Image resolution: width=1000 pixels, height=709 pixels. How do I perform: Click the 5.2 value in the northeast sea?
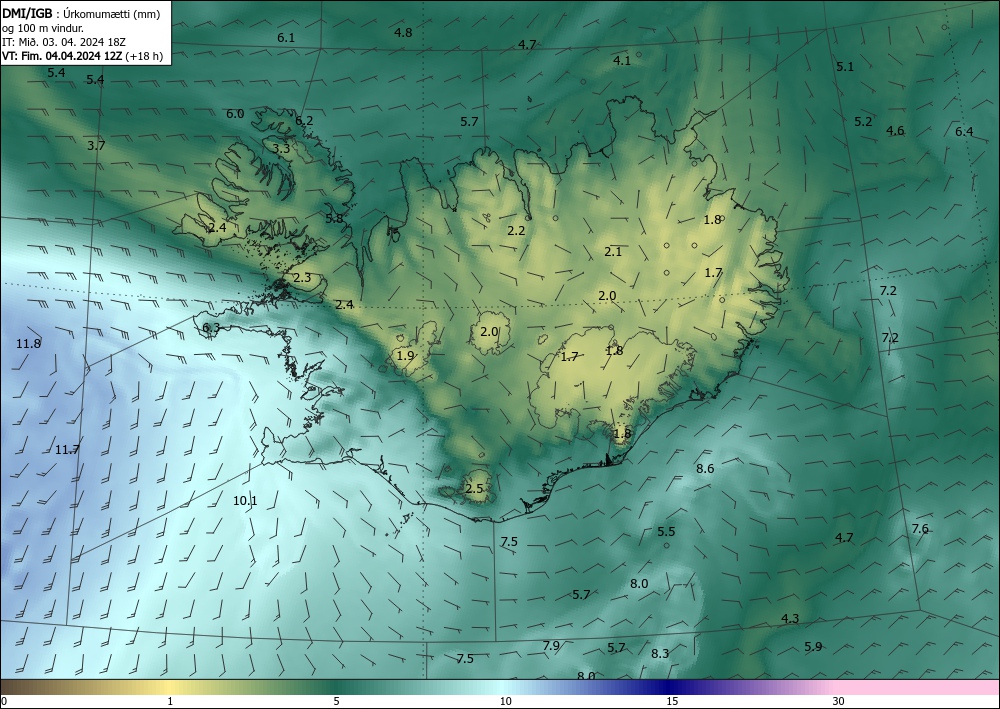click(863, 121)
